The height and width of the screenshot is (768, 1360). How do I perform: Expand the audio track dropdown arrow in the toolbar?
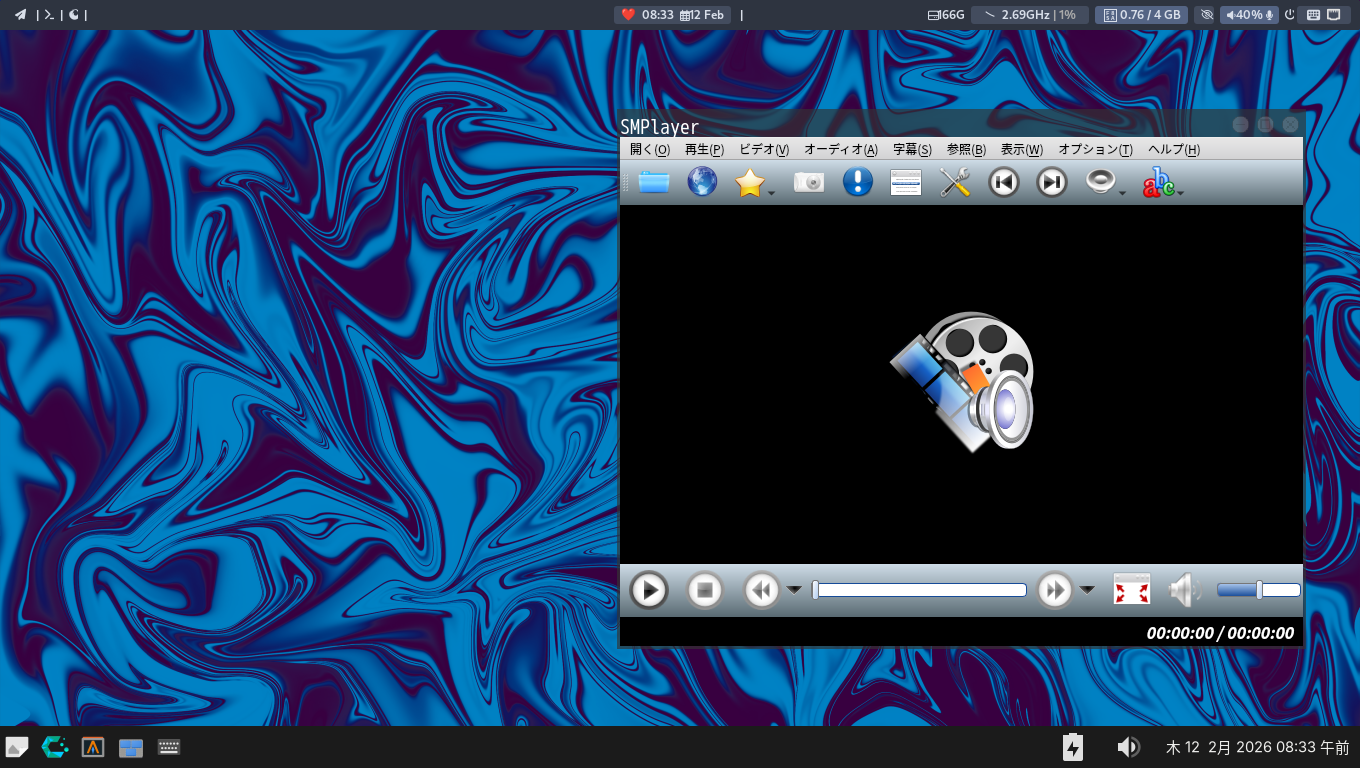1123,192
